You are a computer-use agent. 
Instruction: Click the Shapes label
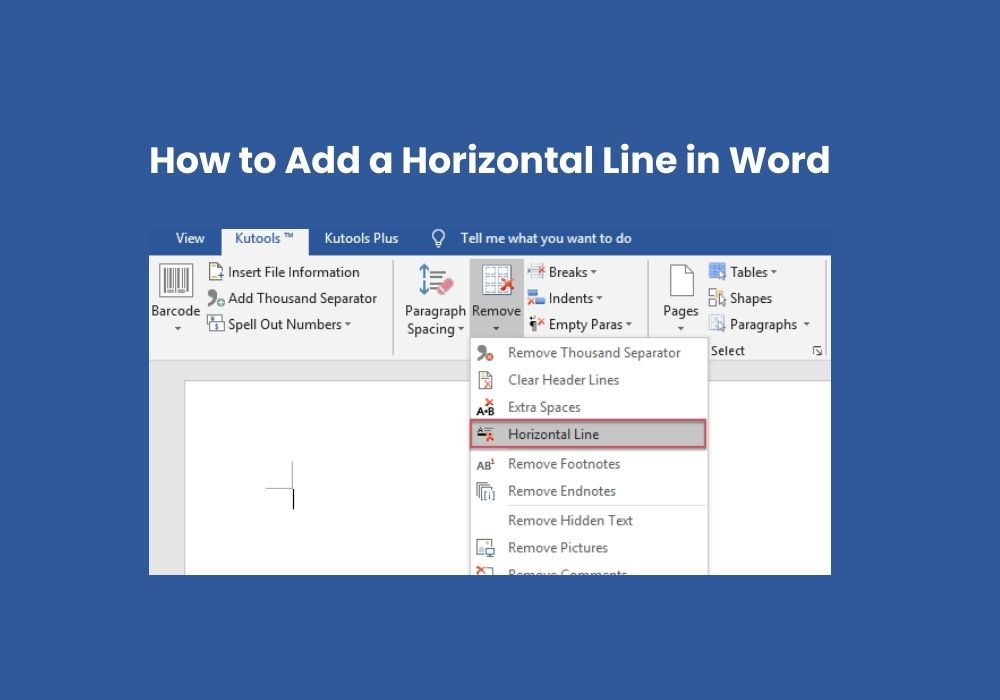click(x=751, y=298)
